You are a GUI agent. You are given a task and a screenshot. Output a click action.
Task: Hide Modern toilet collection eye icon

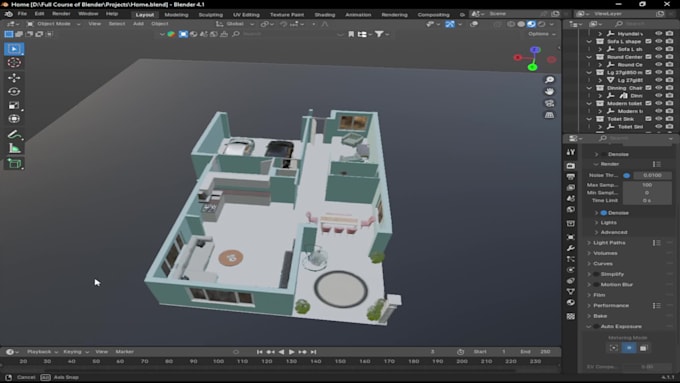click(x=659, y=103)
